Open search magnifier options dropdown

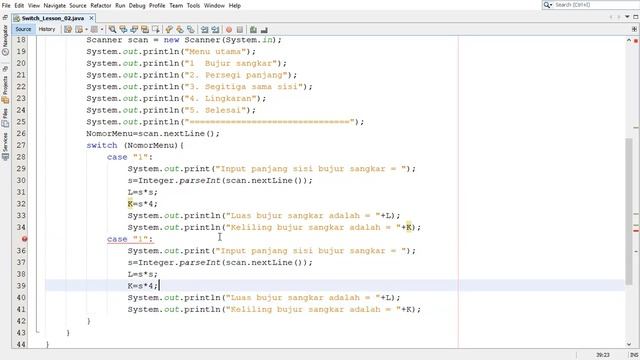click(548, 5)
